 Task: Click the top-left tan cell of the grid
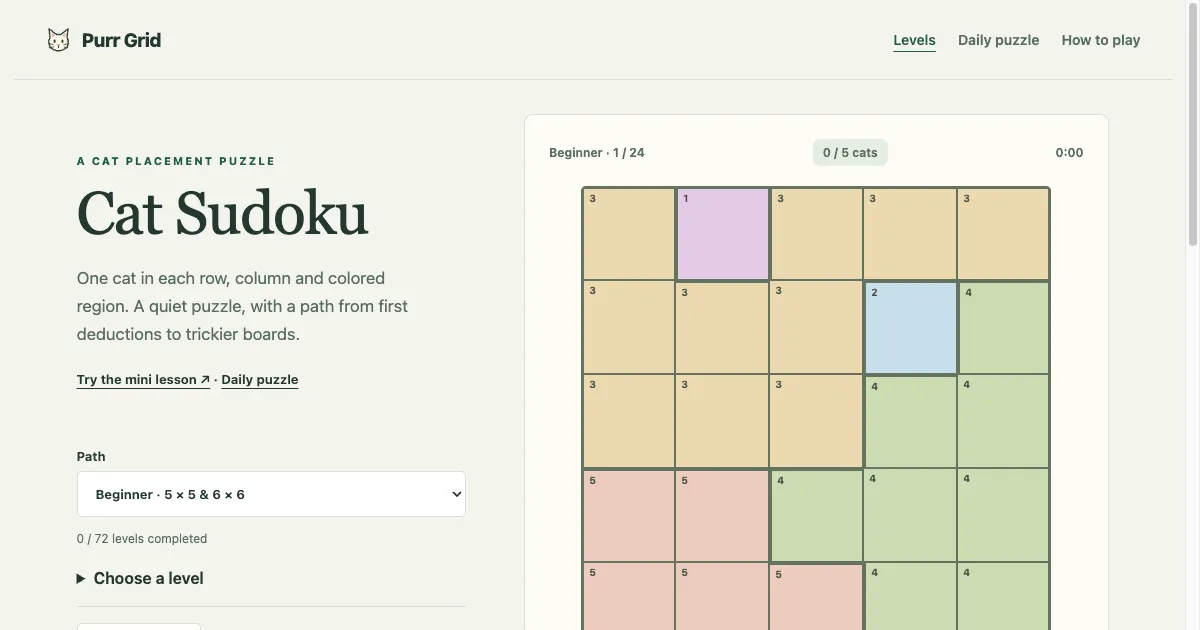tap(629, 234)
